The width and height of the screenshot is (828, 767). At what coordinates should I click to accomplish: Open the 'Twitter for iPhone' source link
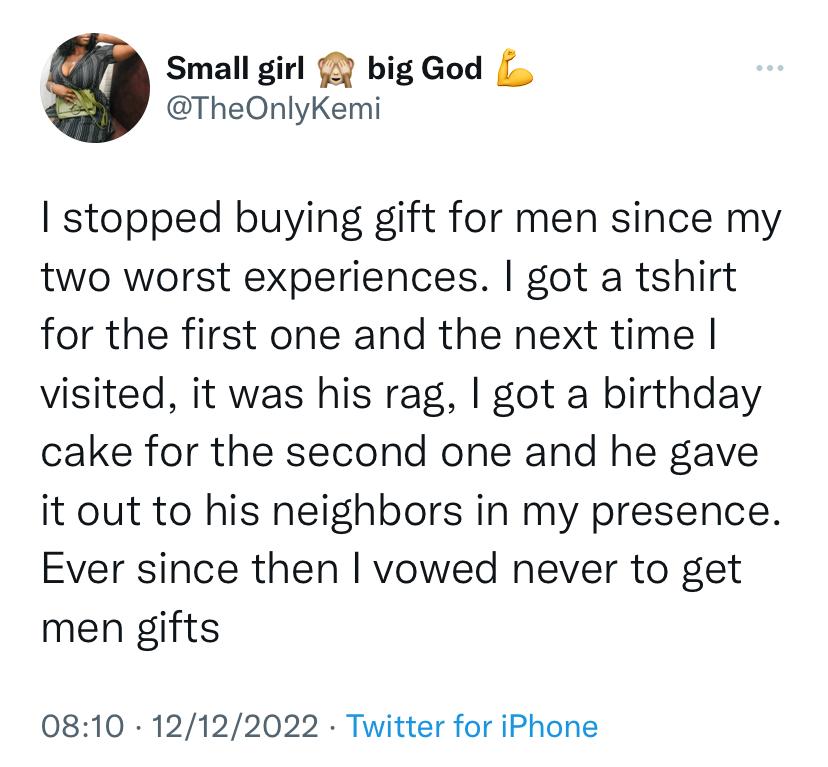pyautogui.click(x=472, y=726)
